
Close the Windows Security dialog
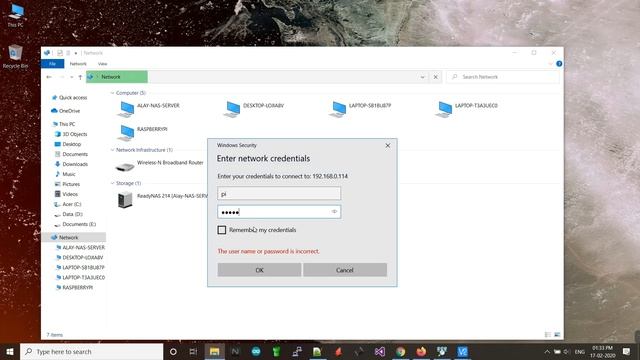click(x=388, y=145)
